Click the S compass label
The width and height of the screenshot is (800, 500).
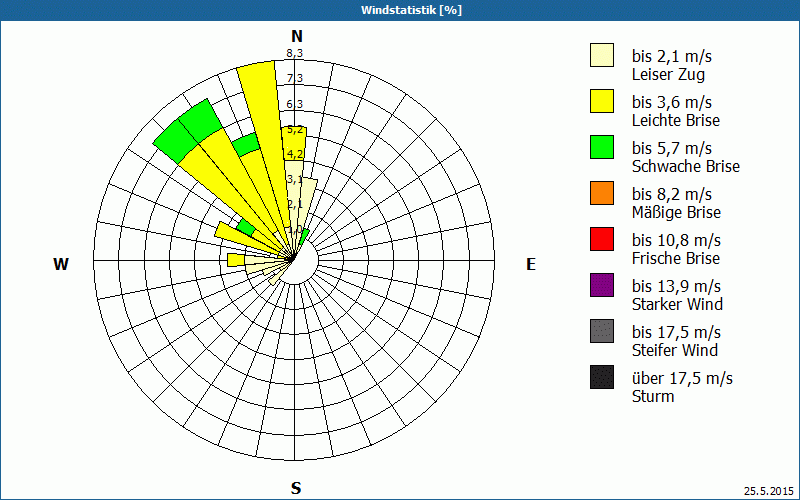pyautogui.click(x=296, y=488)
